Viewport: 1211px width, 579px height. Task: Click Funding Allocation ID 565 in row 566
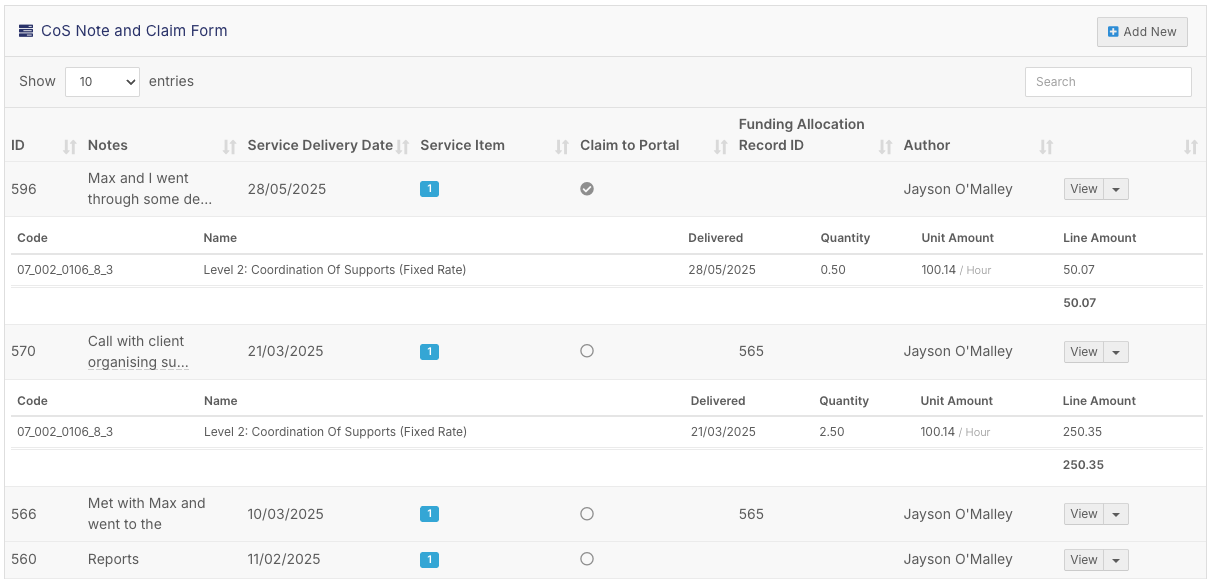pyautogui.click(x=751, y=514)
